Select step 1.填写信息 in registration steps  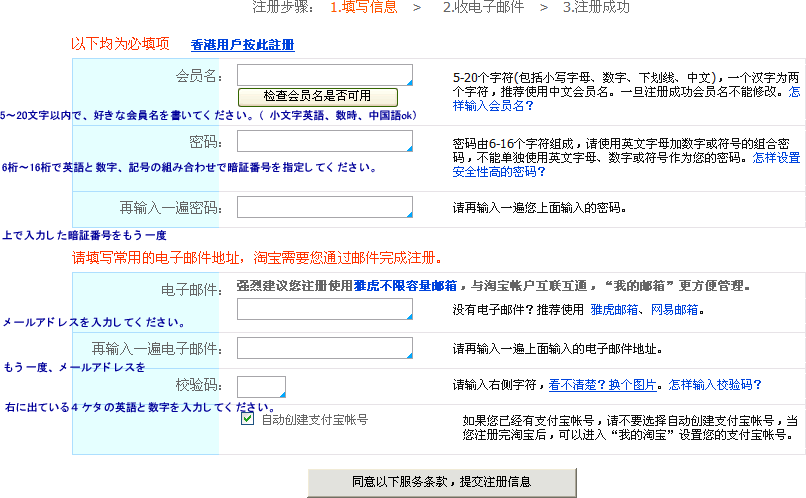coord(364,8)
